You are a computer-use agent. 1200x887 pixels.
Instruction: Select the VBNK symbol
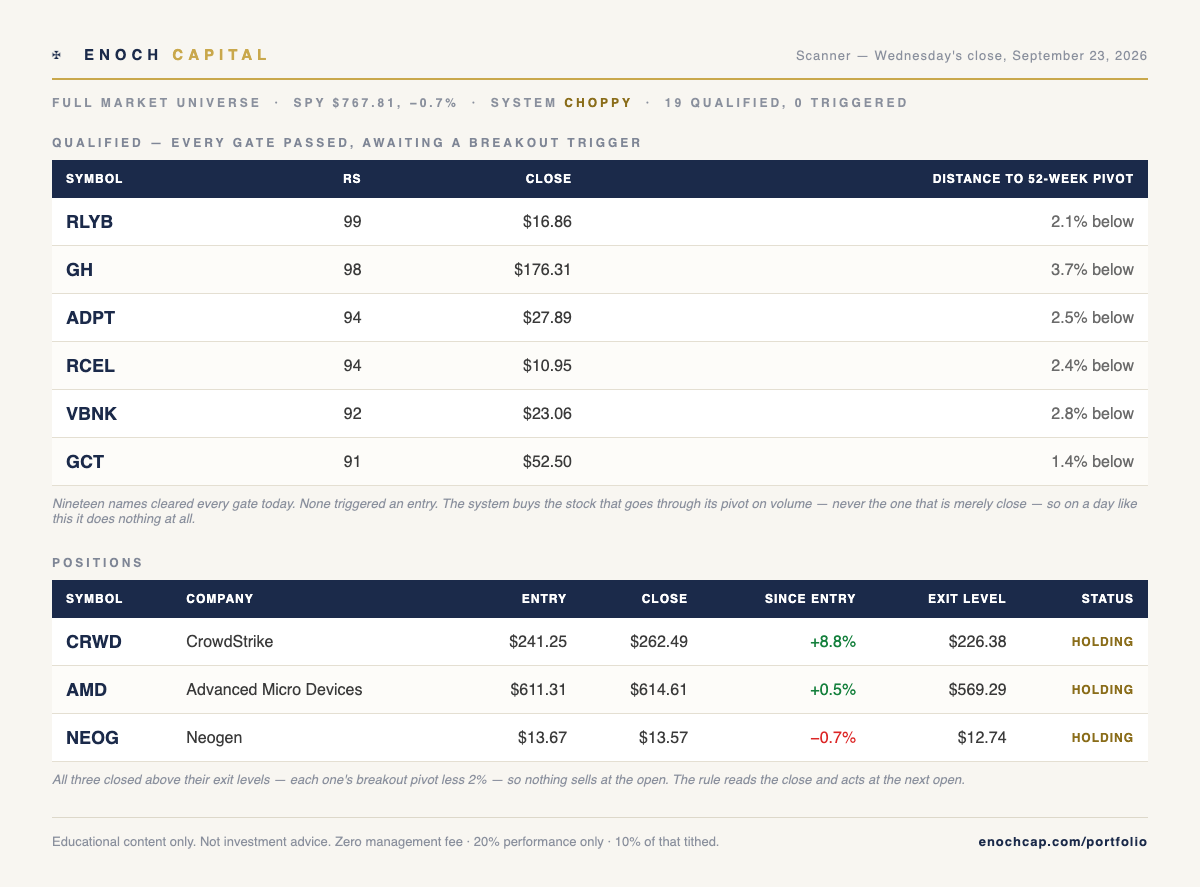(91, 414)
